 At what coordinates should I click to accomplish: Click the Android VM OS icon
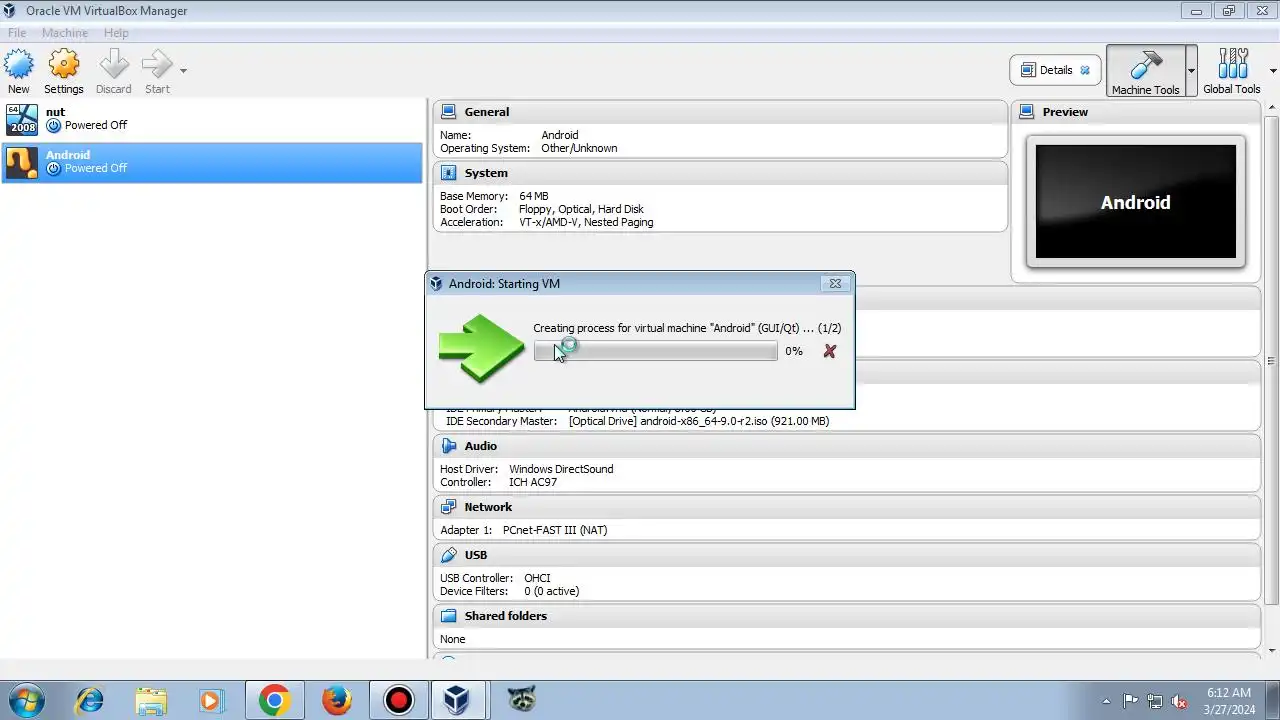coord(22,162)
